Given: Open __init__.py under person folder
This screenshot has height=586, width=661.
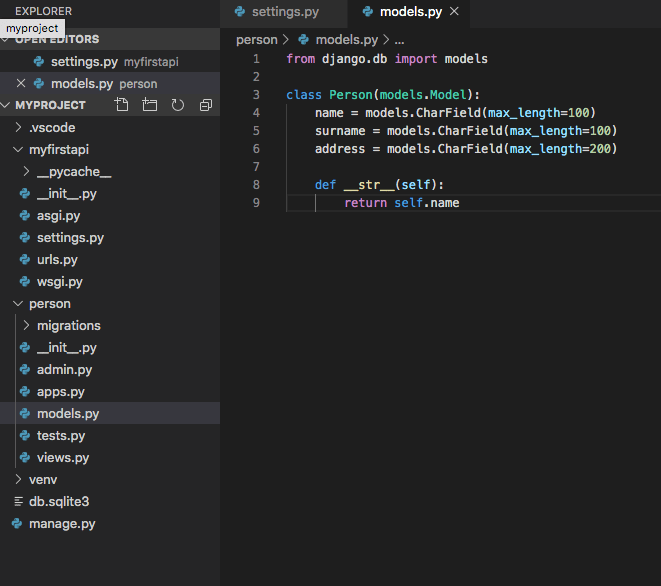Looking at the screenshot, I should click(x=110, y=347).
